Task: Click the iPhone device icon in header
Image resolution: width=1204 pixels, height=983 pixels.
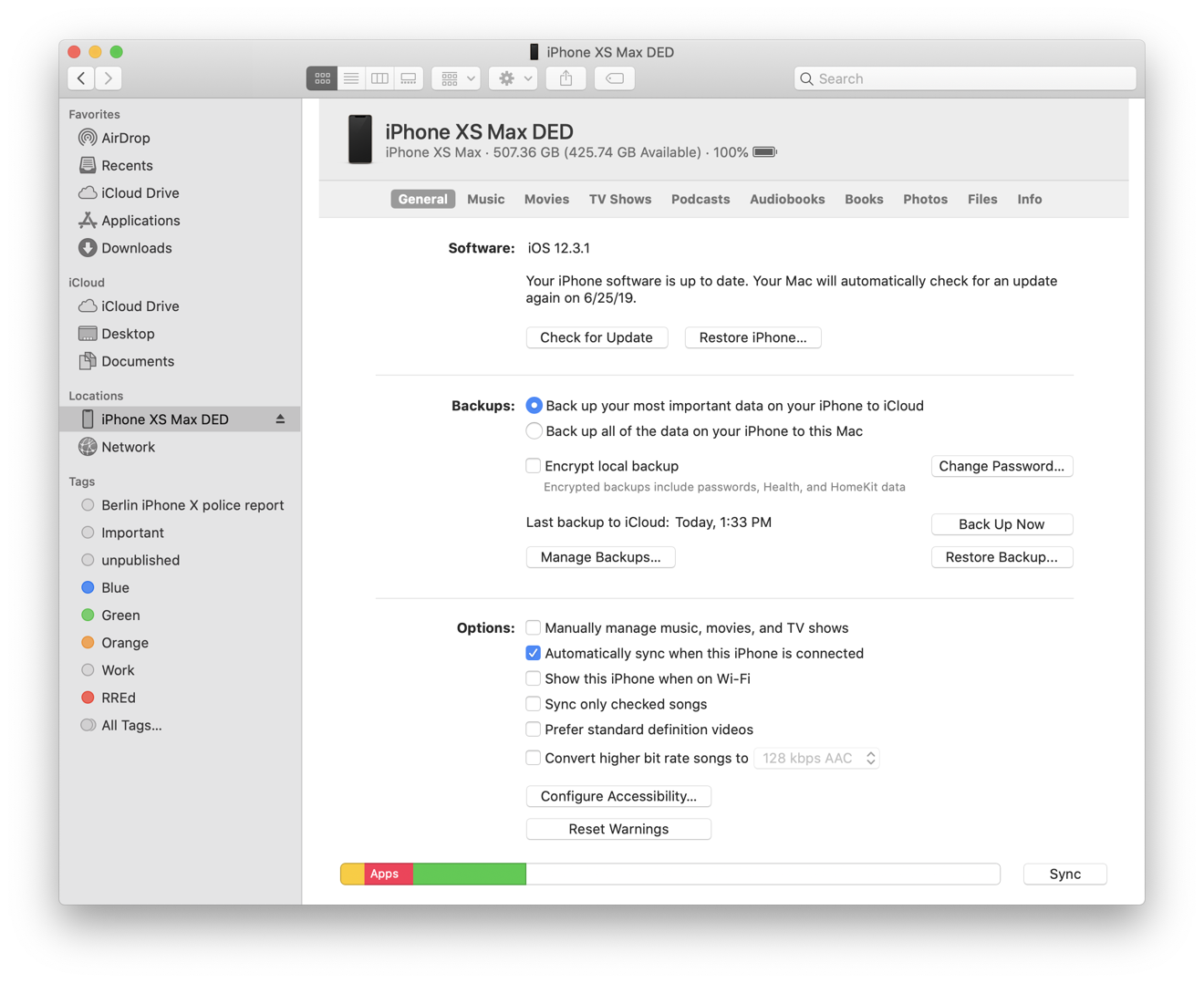Action: click(360, 140)
